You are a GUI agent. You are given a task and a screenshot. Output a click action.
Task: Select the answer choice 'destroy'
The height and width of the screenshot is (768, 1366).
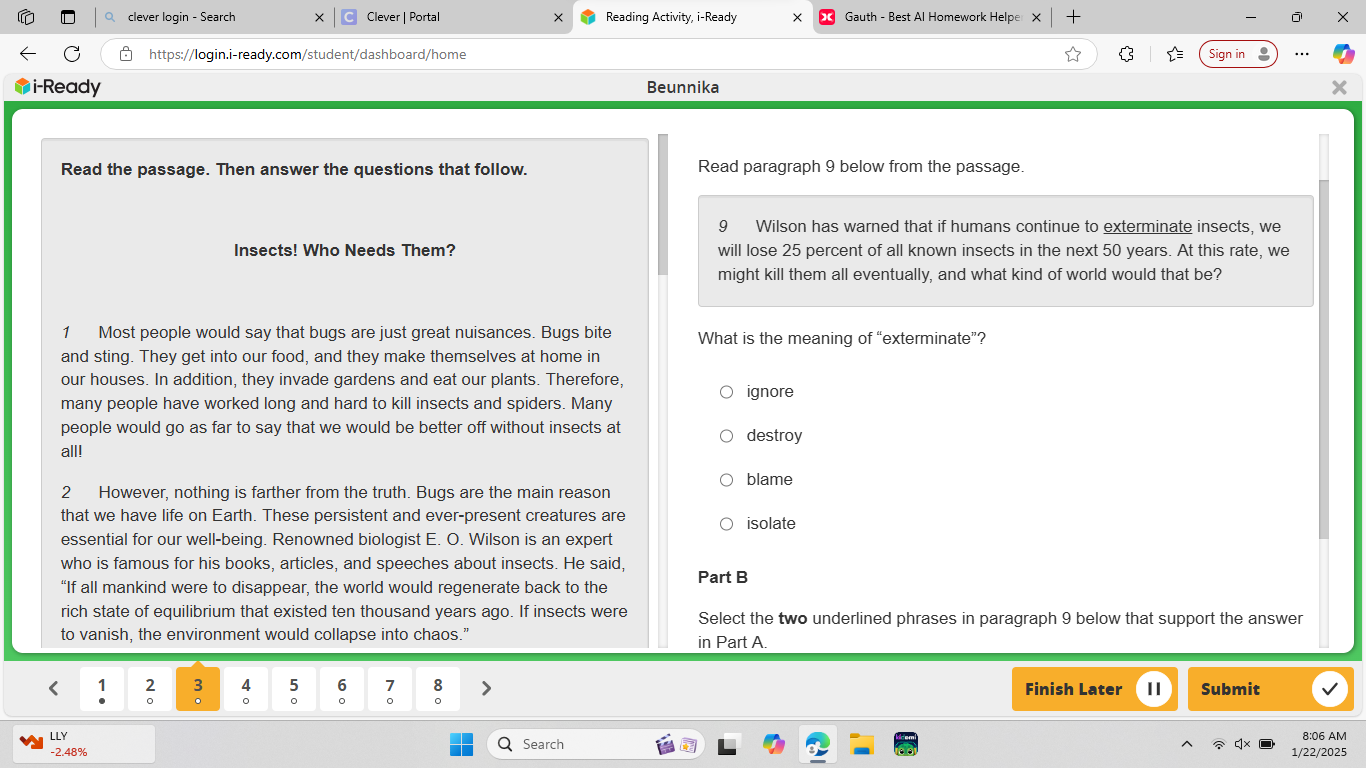pyautogui.click(x=726, y=435)
